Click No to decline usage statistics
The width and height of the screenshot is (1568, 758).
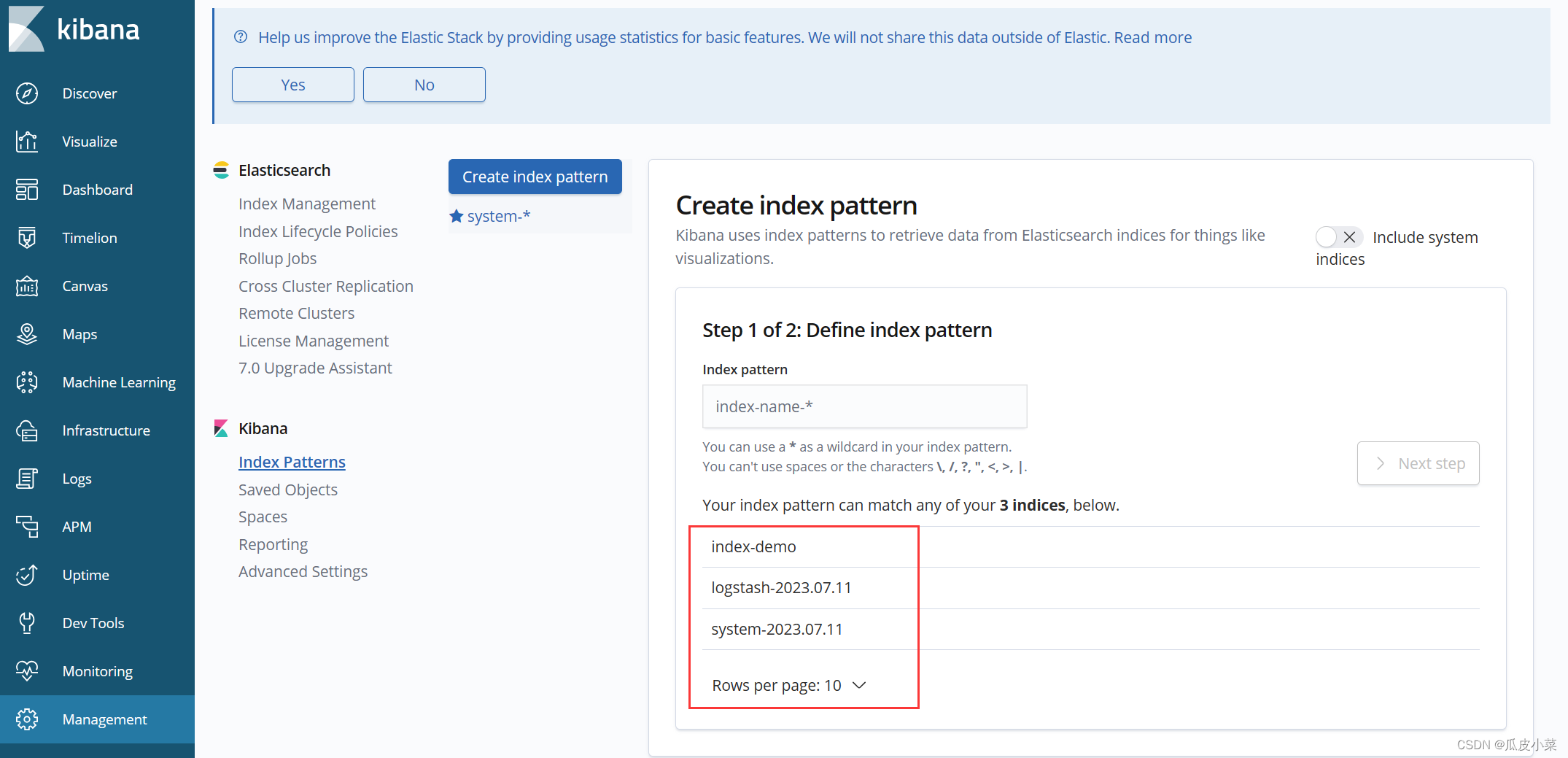(424, 85)
